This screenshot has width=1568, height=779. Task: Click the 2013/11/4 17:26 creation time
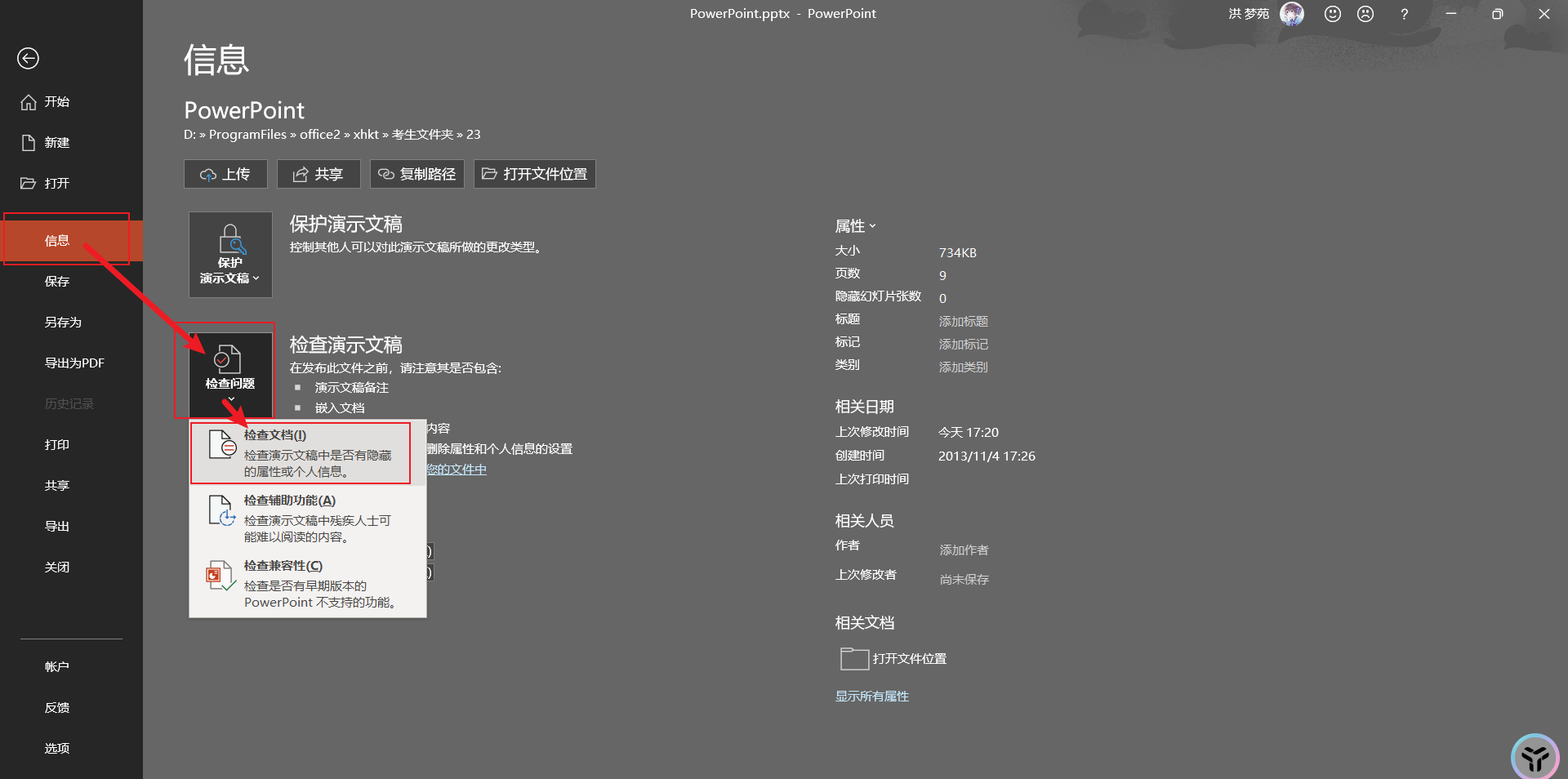click(987, 456)
